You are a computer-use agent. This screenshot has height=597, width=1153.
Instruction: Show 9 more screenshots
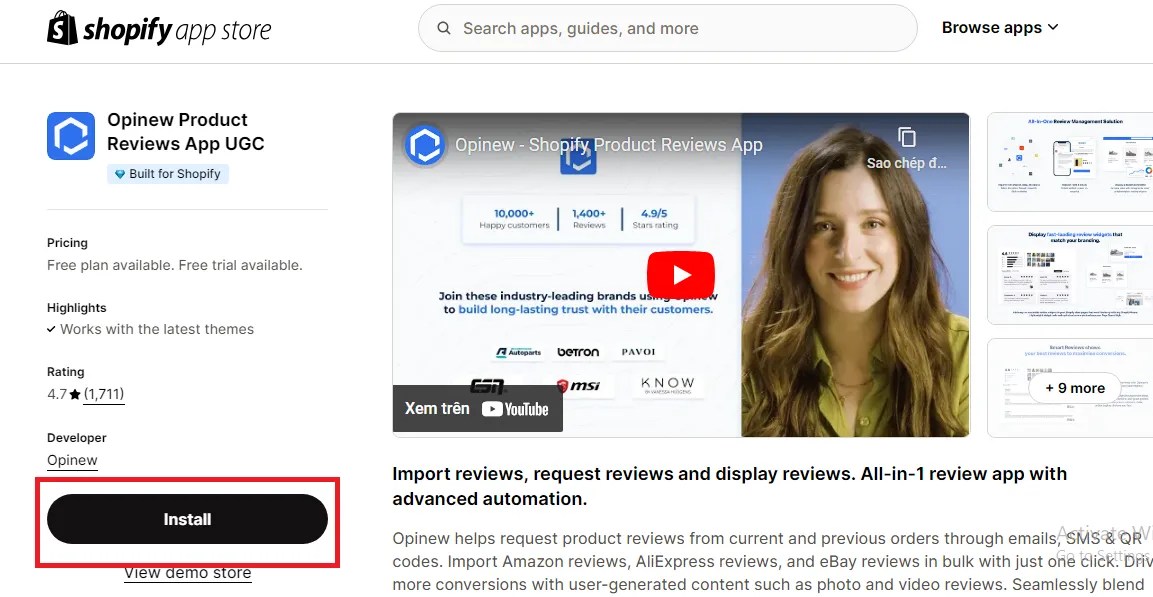1075,388
